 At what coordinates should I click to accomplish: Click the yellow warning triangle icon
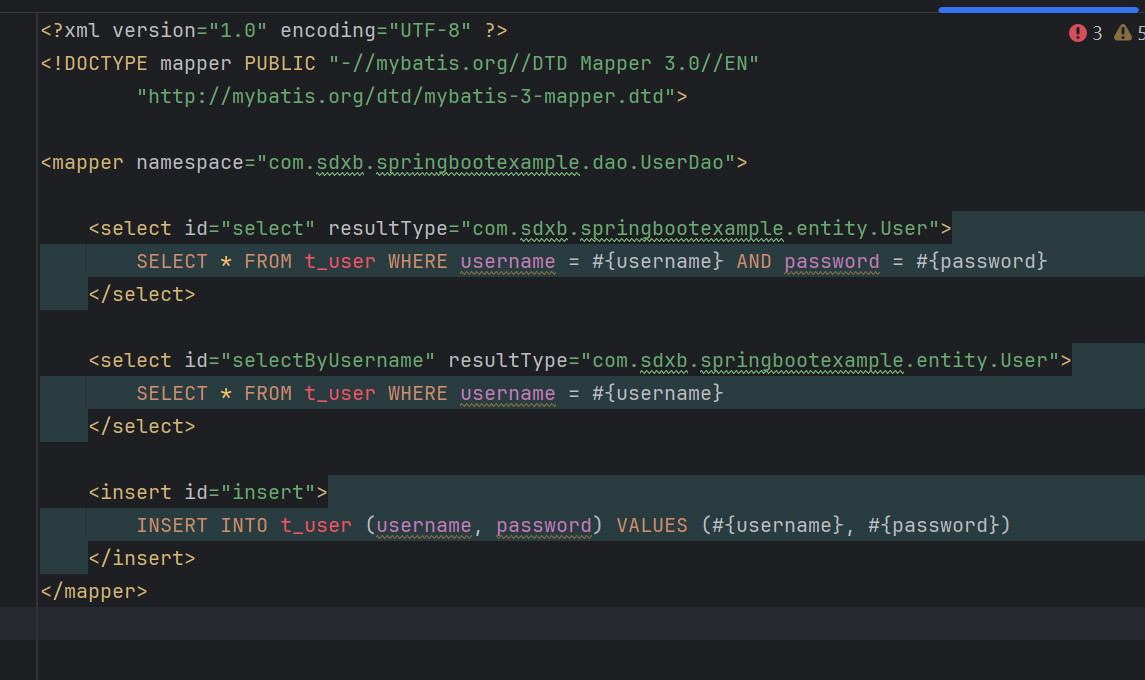click(x=1123, y=33)
